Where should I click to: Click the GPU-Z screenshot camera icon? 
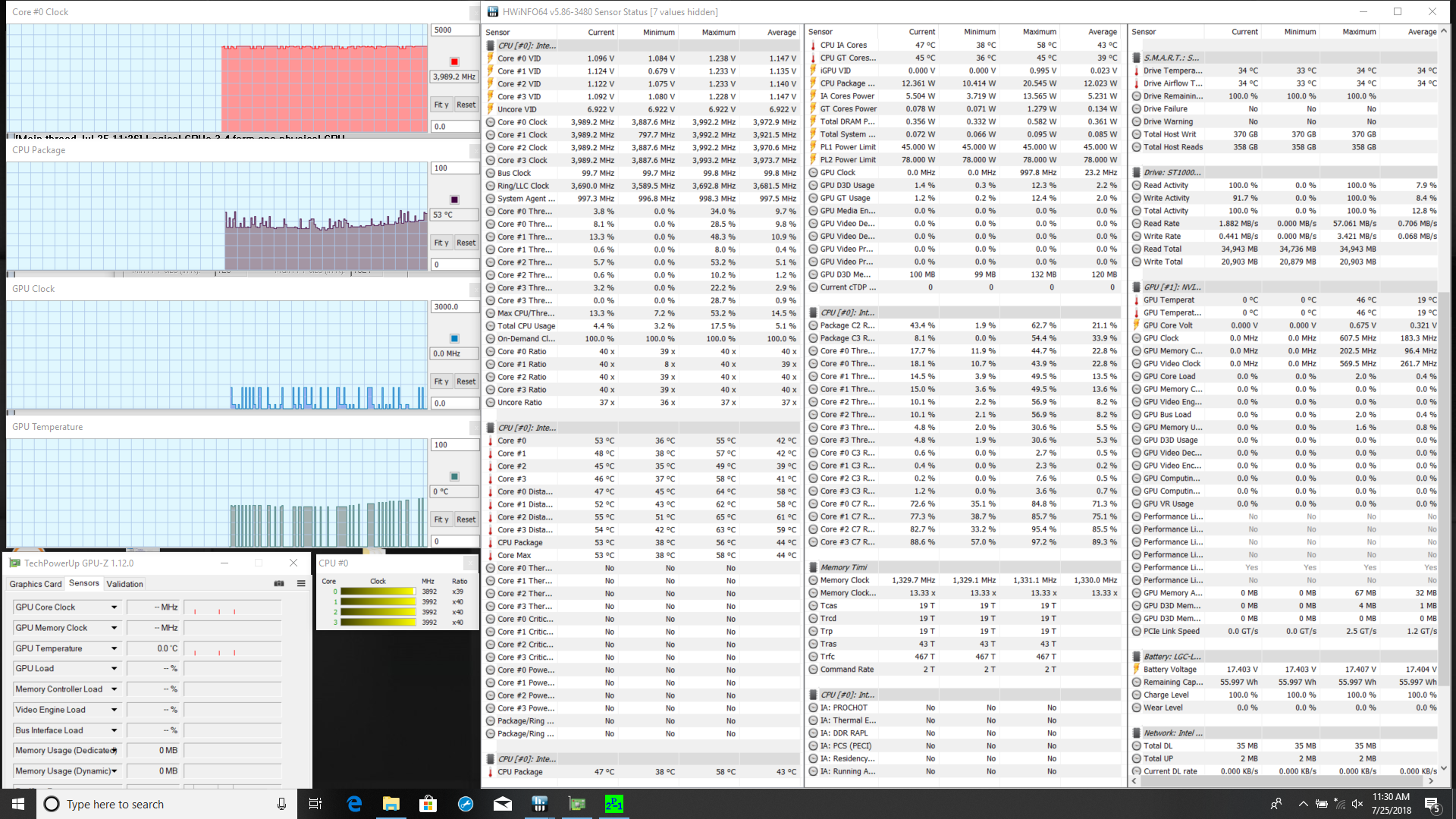pos(279,583)
